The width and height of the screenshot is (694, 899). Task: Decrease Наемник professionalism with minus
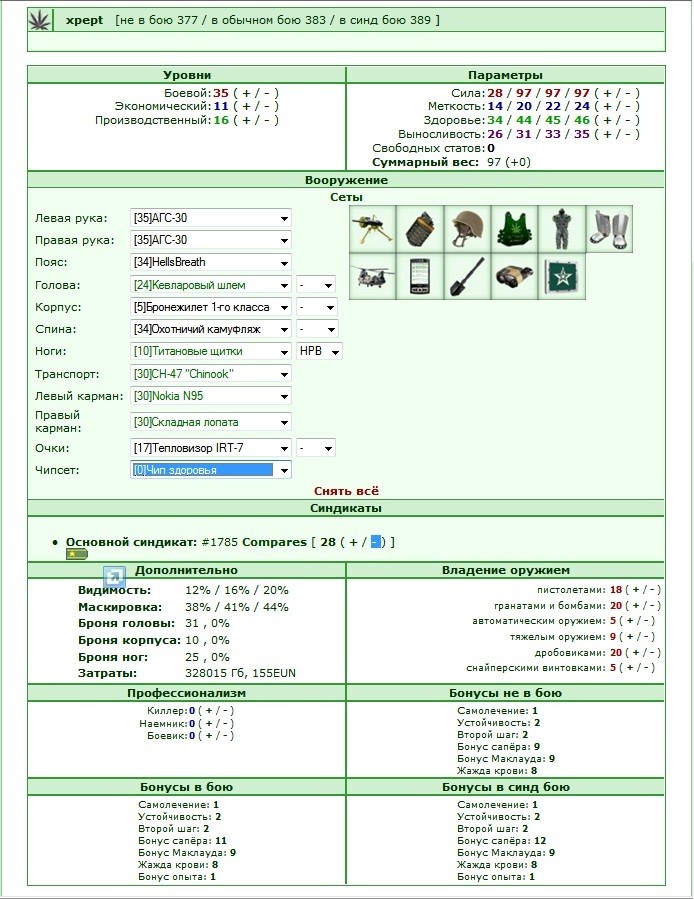[x=225, y=724]
